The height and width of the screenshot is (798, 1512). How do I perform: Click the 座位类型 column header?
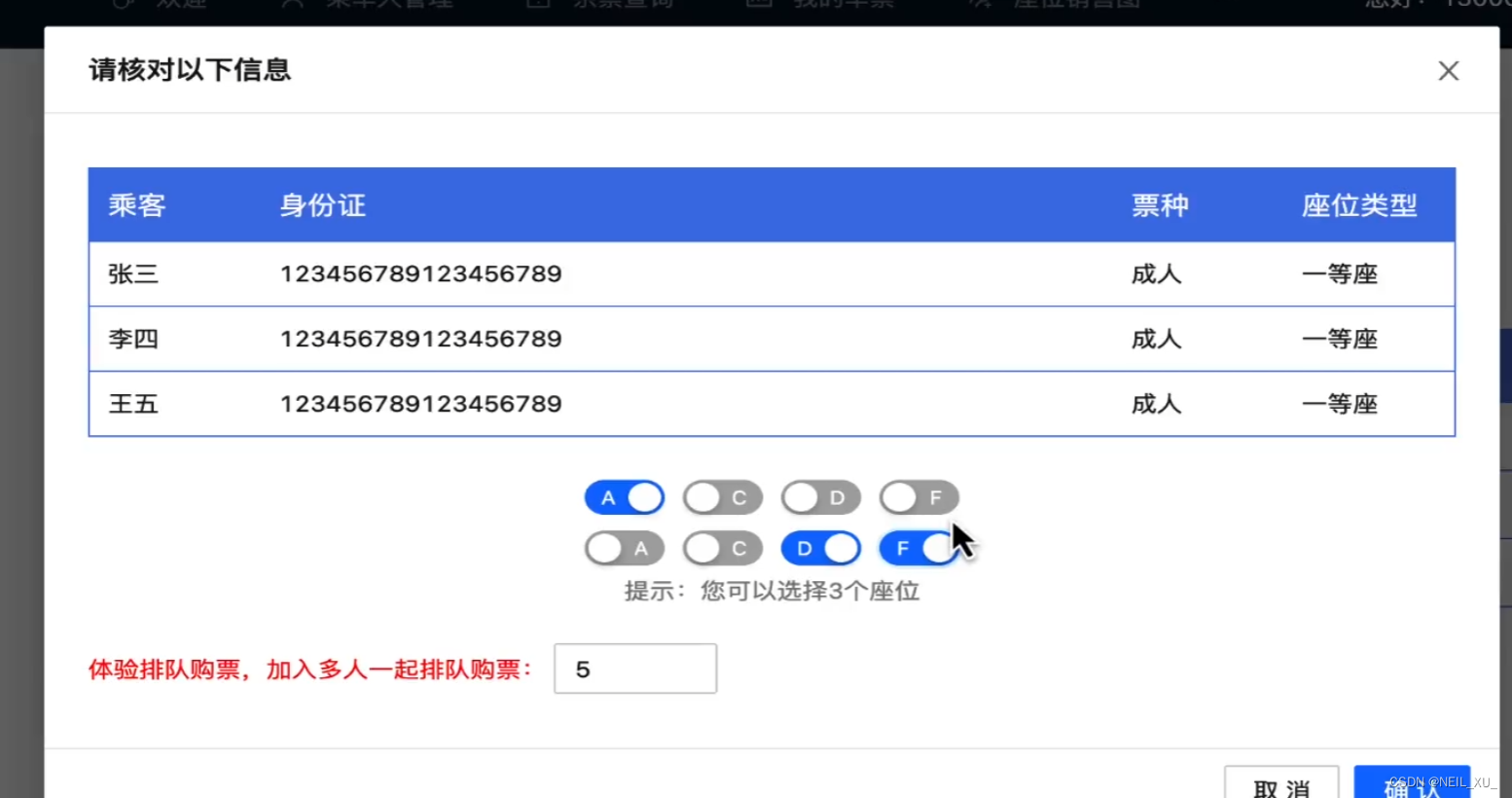point(1359,205)
